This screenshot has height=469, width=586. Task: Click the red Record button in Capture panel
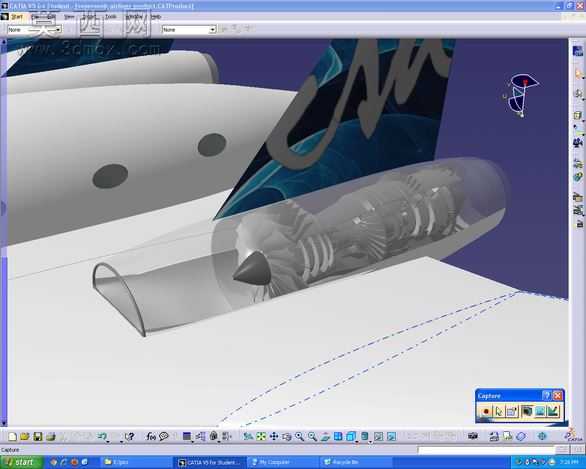(485, 411)
